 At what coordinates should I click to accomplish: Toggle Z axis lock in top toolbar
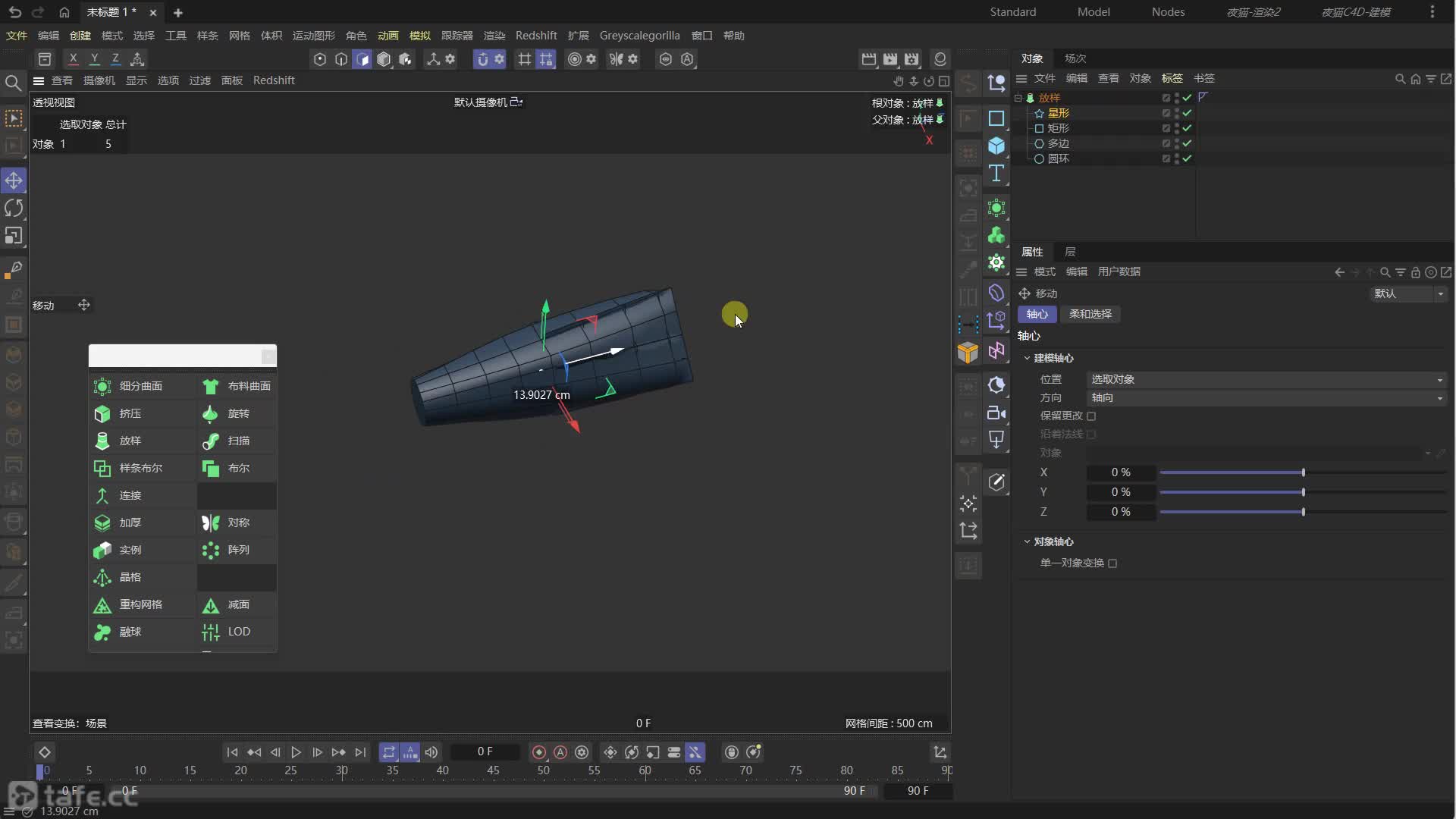pyautogui.click(x=115, y=58)
